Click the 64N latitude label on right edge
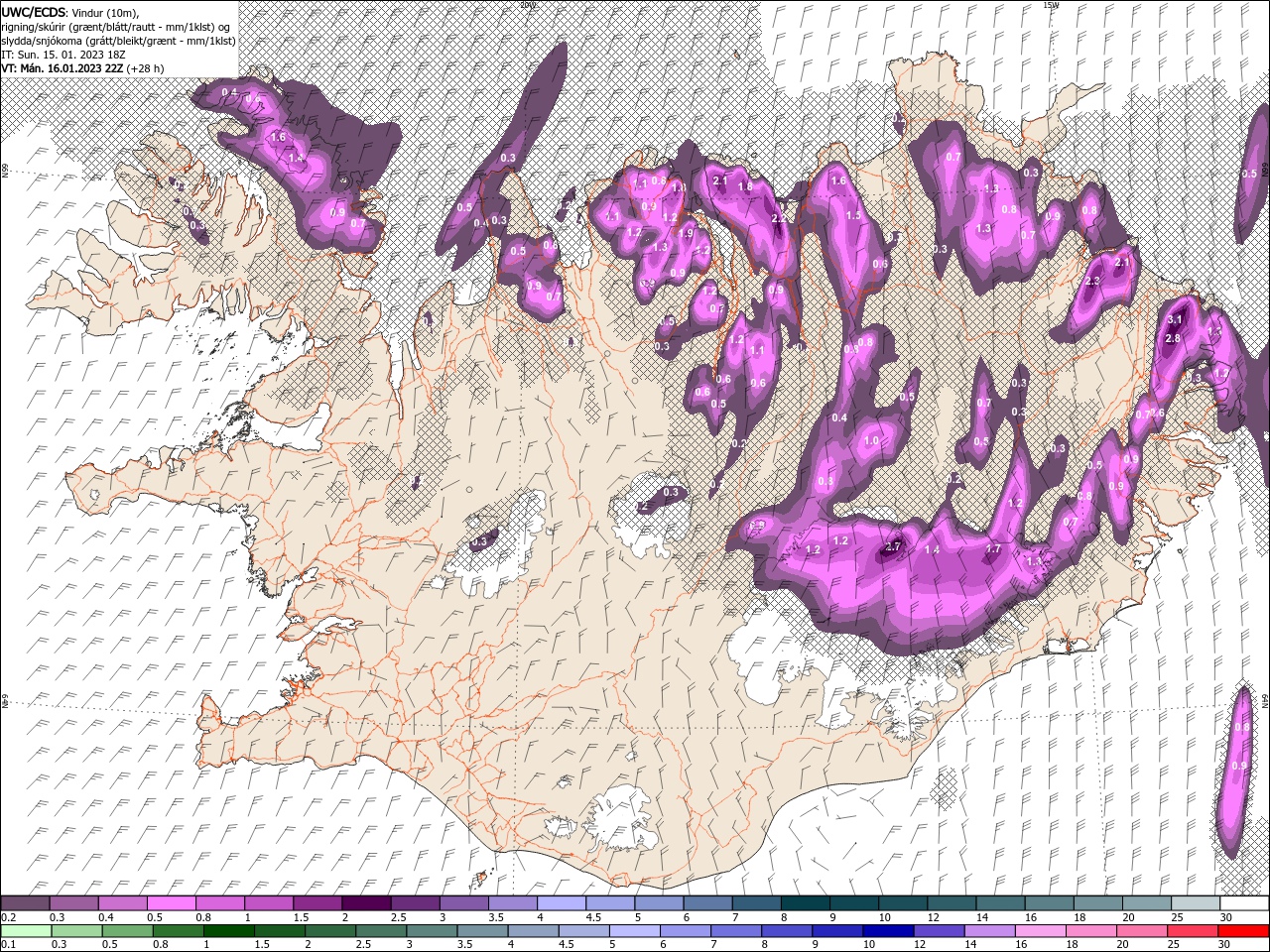Image resolution: width=1270 pixels, height=952 pixels. pos(1265,701)
